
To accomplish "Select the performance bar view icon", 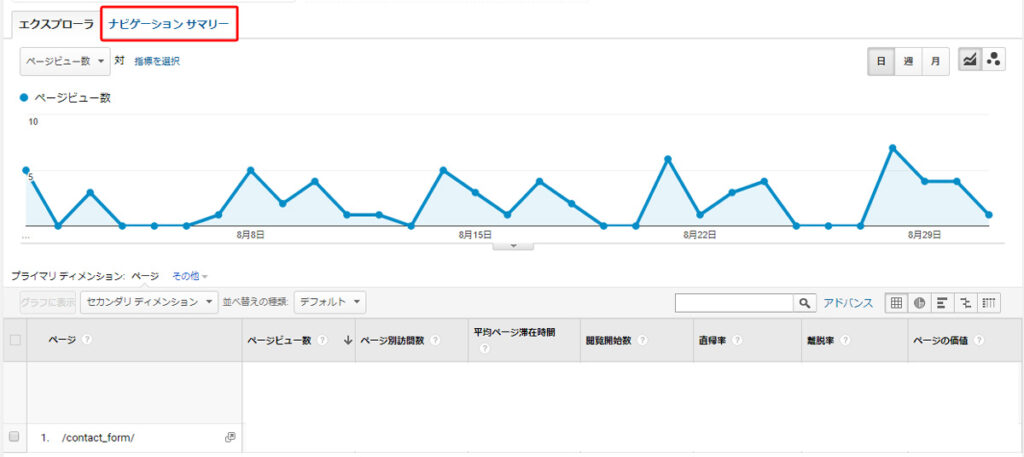I will tap(942, 302).
